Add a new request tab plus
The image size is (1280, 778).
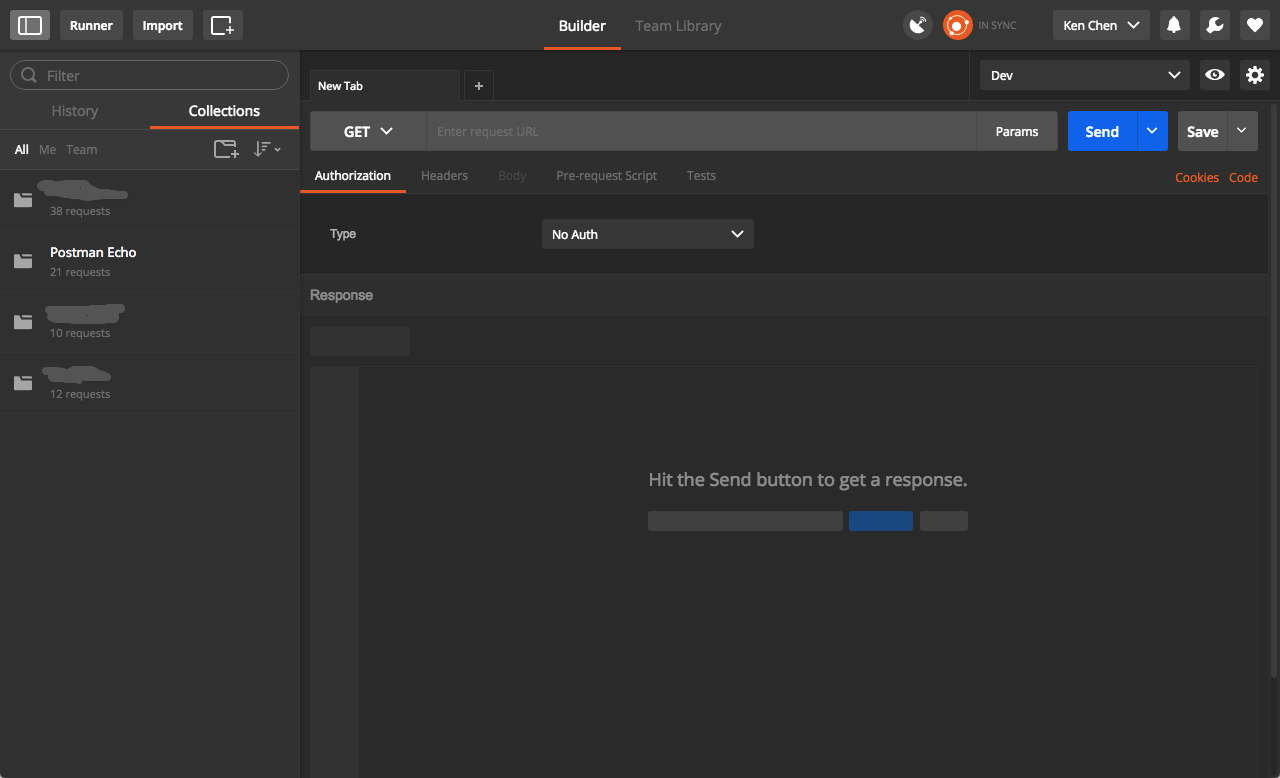[x=478, y=86]
